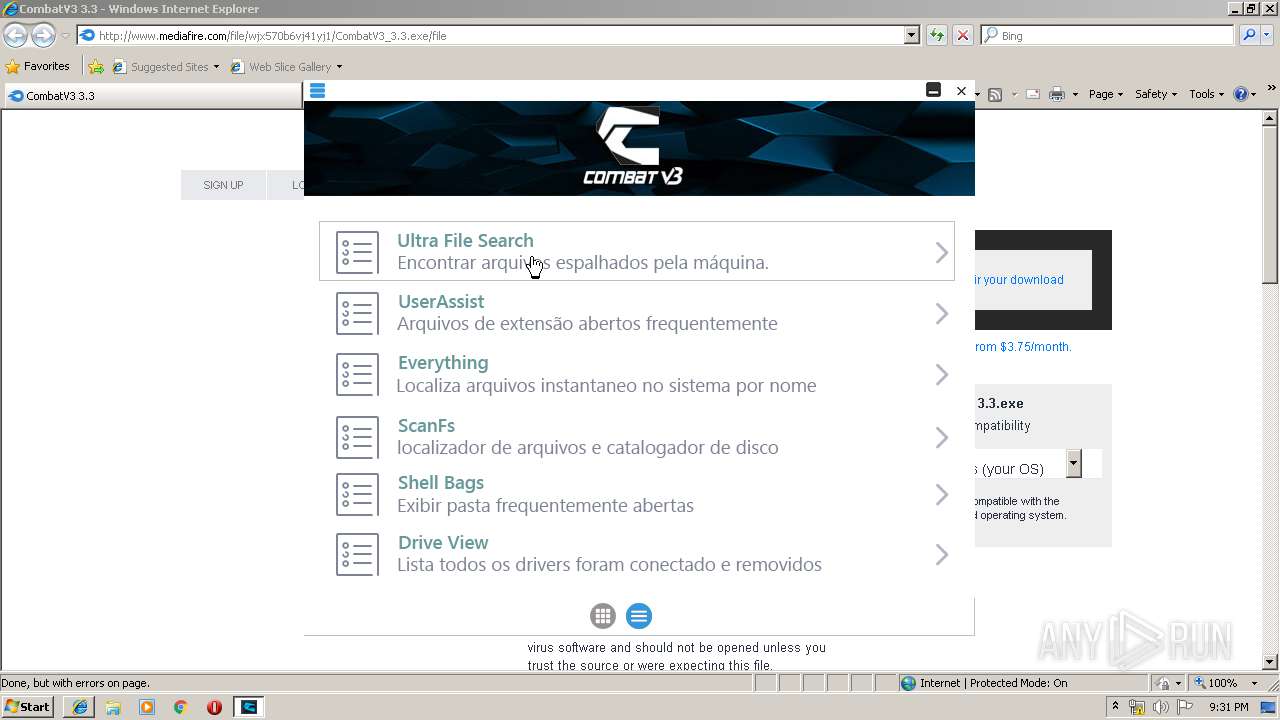
Task: Click the Combat V3 logo banner
Action: coord(639,148)
